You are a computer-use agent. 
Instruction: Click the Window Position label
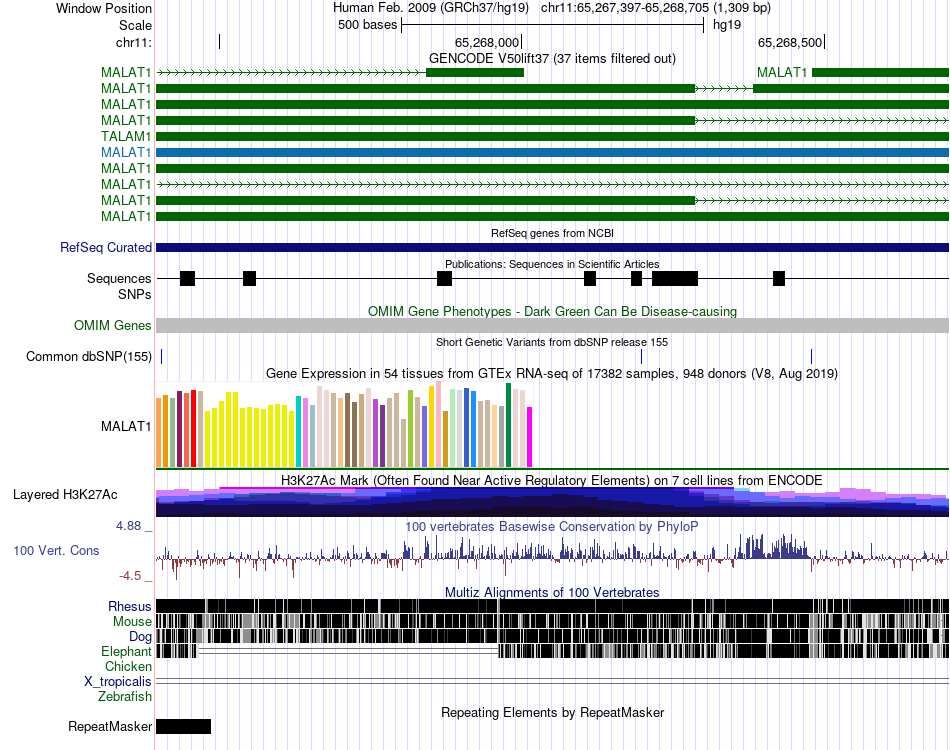pyautogui.click(x=104, y=8)
